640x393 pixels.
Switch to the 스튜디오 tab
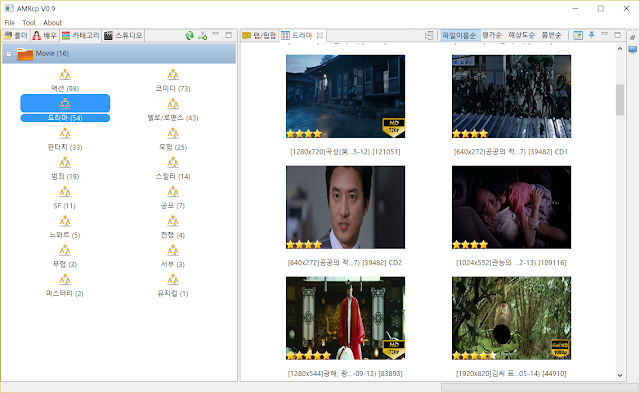(x=123, y=36)
